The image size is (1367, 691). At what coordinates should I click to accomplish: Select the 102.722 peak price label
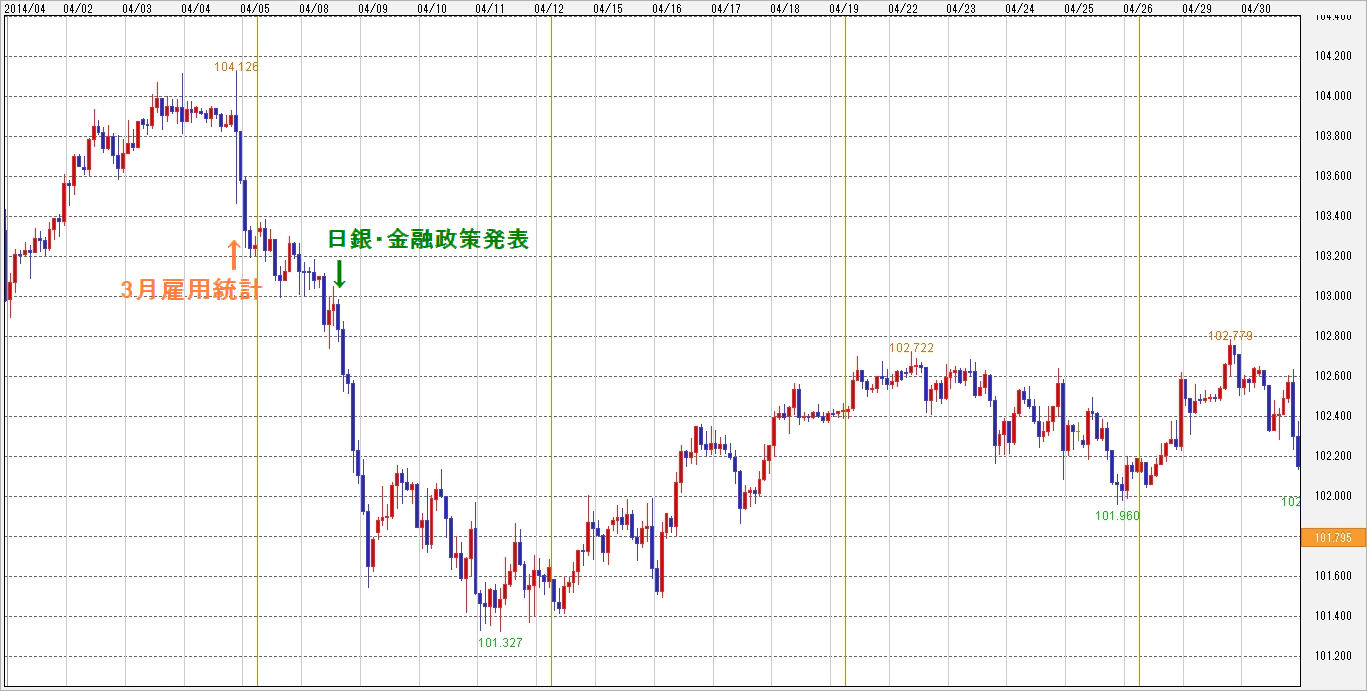911,348
